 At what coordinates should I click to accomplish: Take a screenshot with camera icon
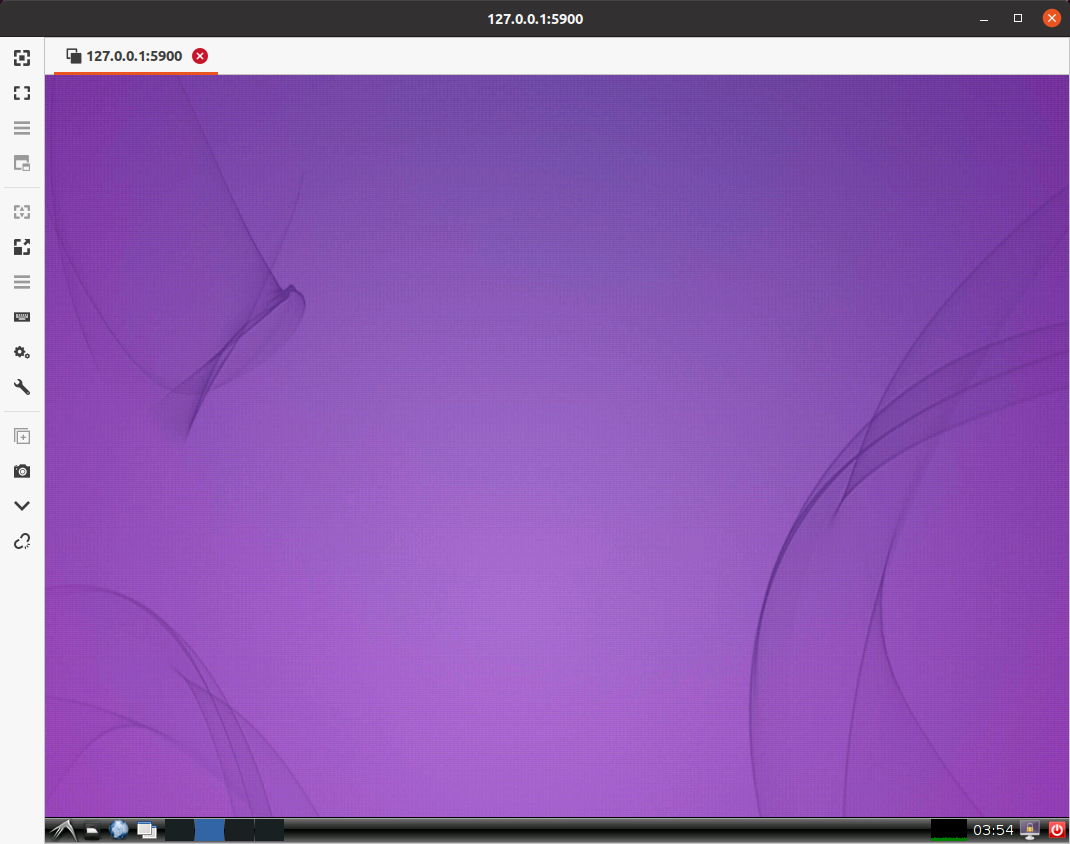(x=21, y=471)
